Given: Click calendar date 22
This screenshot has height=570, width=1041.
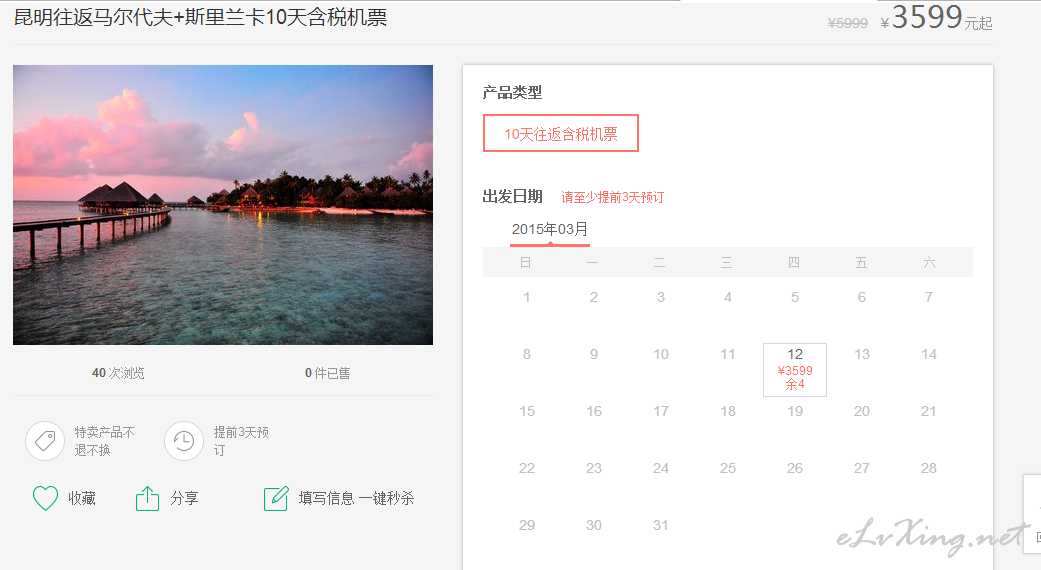Looking at the screenshot, I should 526,468.
